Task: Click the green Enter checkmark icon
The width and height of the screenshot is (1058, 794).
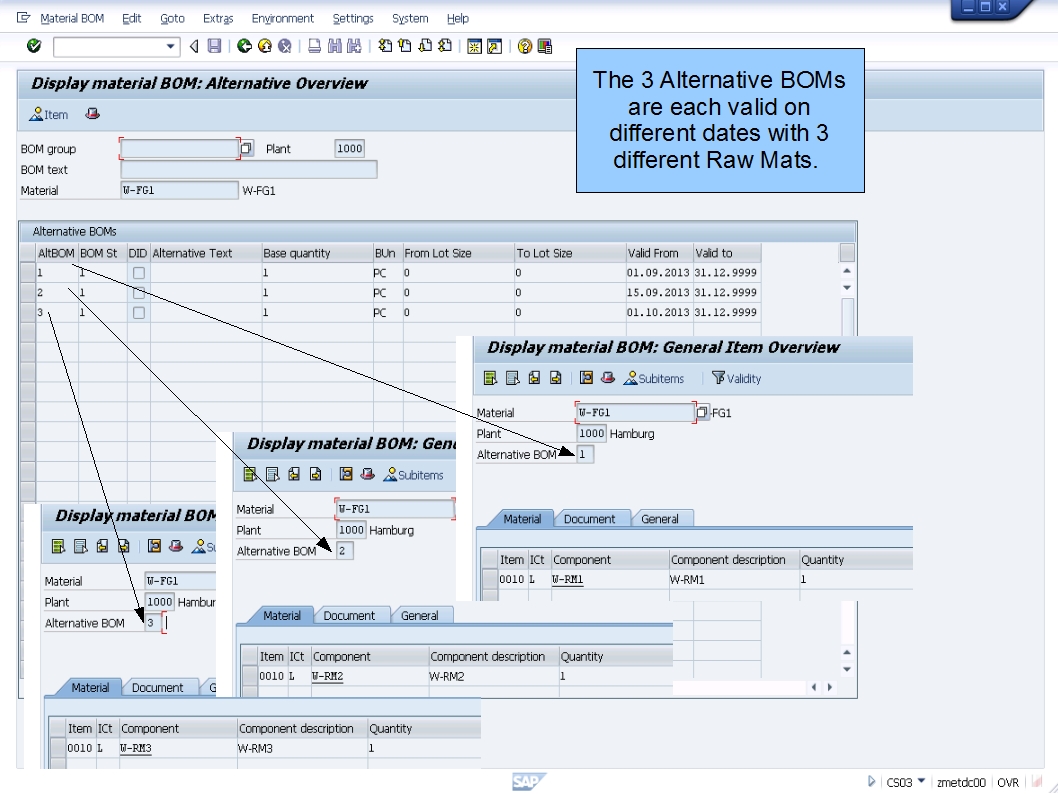Action: pos(34,46)
